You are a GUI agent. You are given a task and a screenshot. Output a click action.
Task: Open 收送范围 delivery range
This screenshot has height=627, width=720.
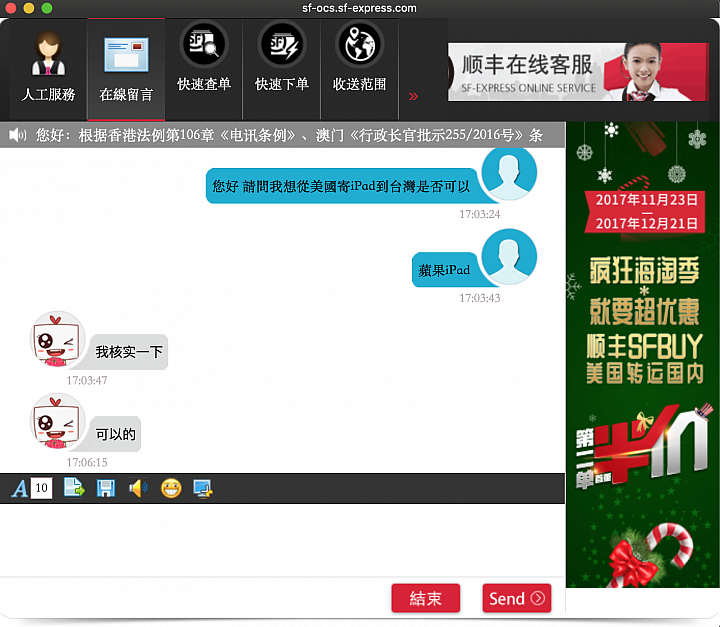(360, 69)
